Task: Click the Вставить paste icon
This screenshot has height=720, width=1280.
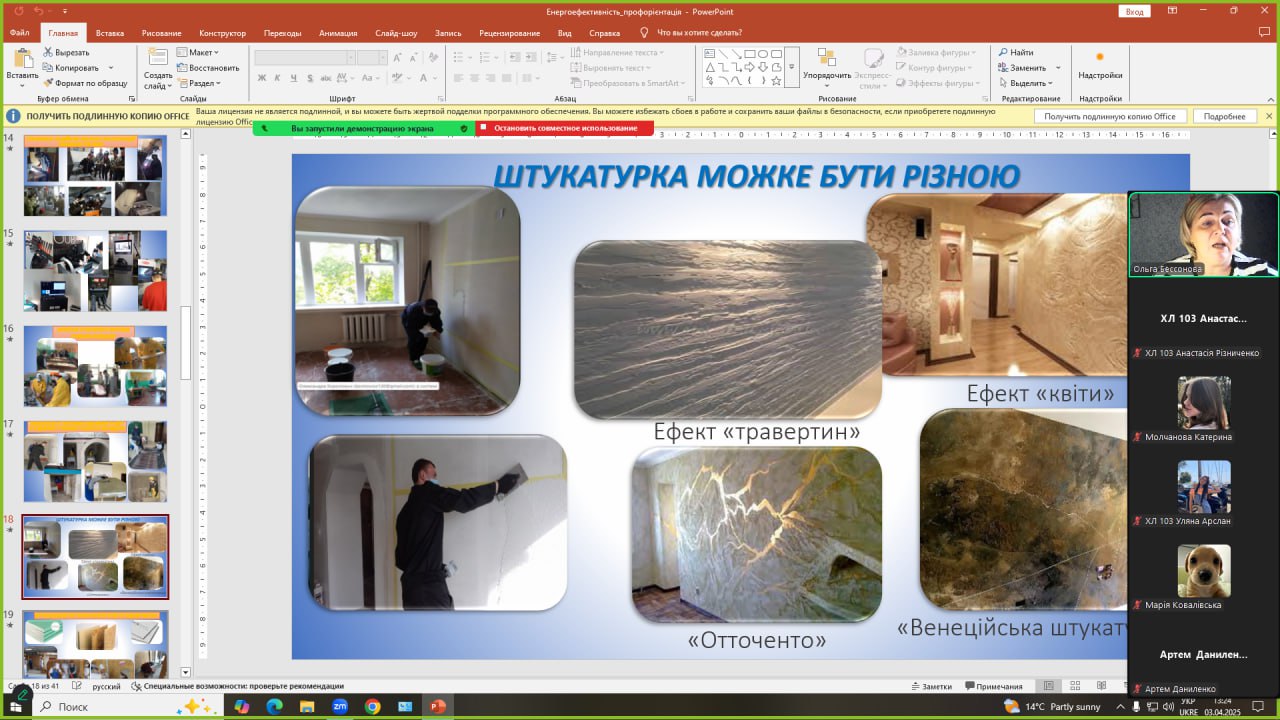Action: pos(22,57)
